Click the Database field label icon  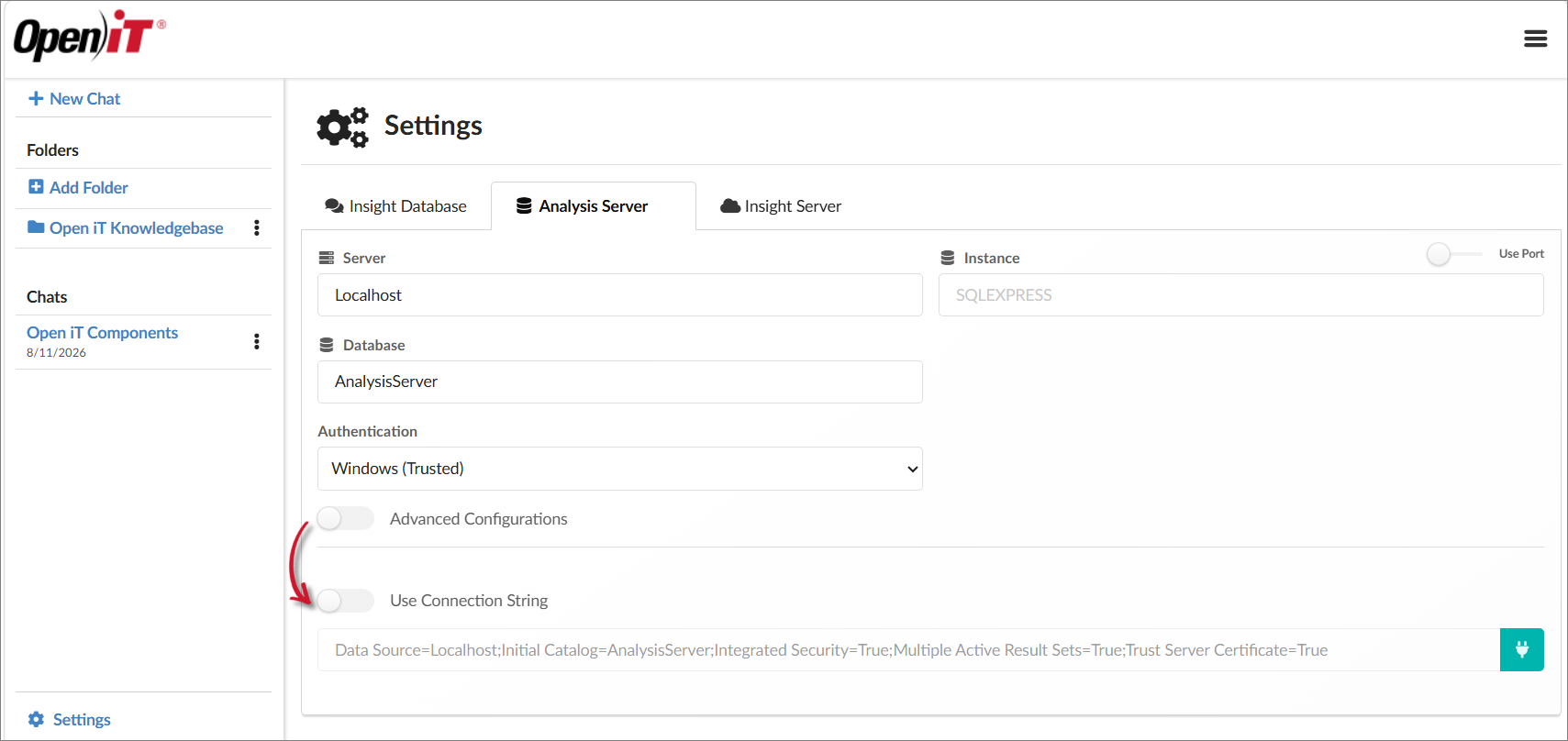coord(326,345)
